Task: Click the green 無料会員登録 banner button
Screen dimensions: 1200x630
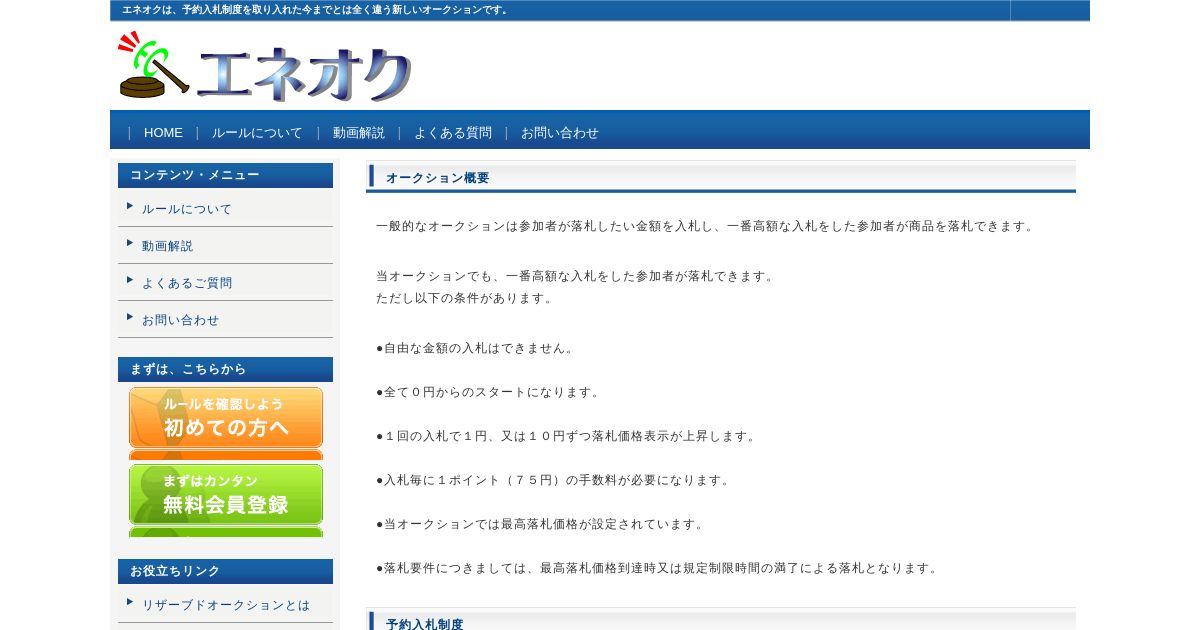Action: tap(226, 495)
